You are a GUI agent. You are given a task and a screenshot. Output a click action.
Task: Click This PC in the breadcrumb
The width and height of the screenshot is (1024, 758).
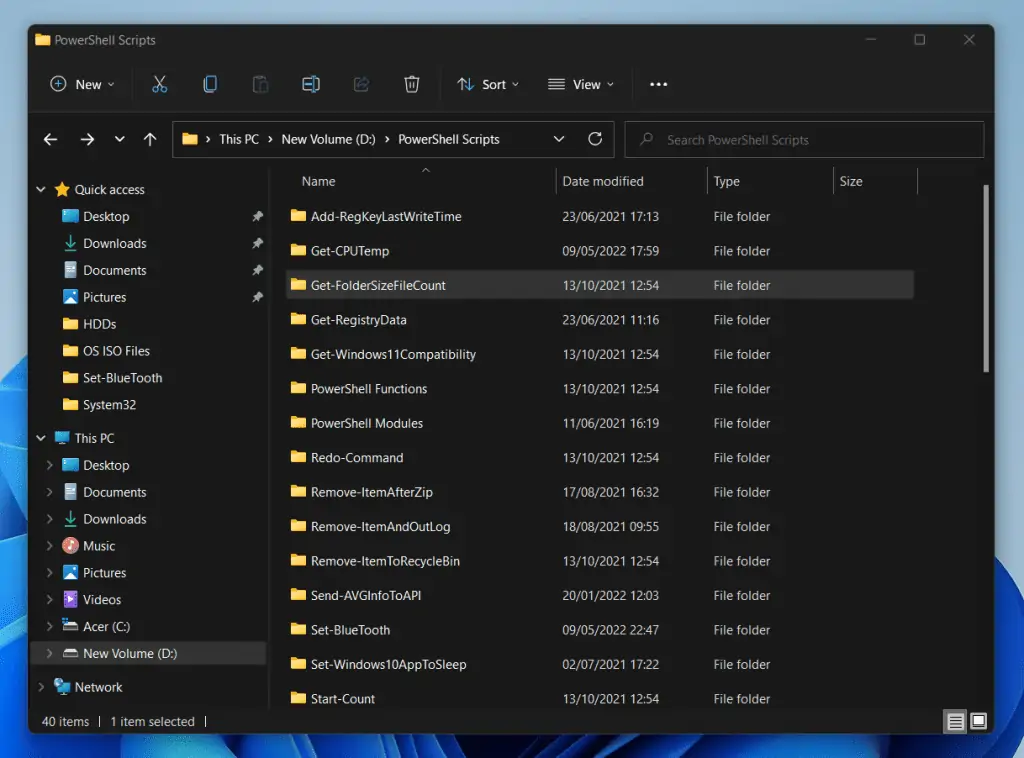click(239, 139)
